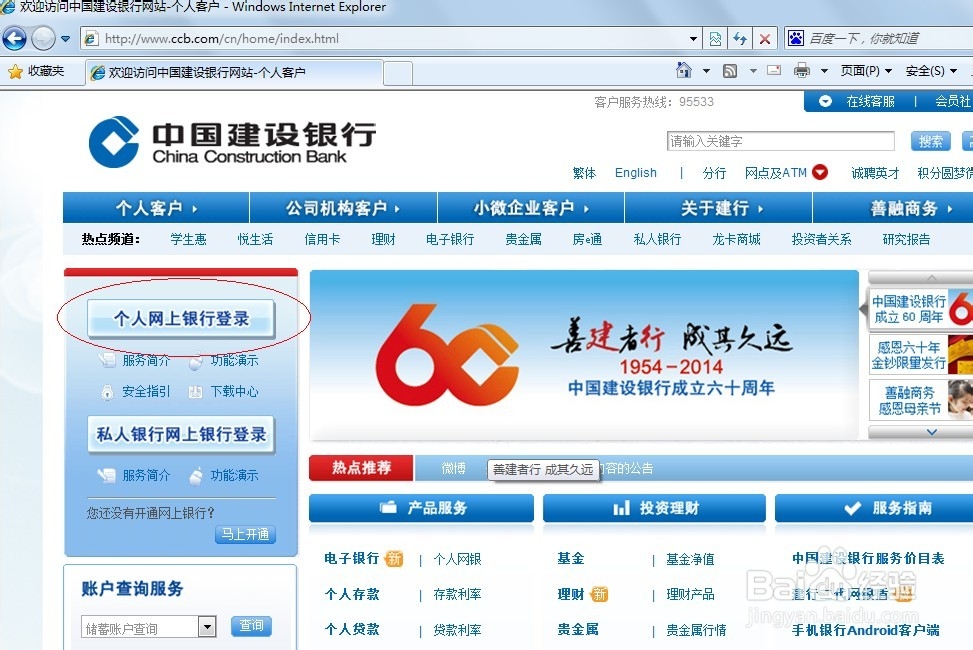
Task: Click the 马上开通 button
Action: click(244, 534)
